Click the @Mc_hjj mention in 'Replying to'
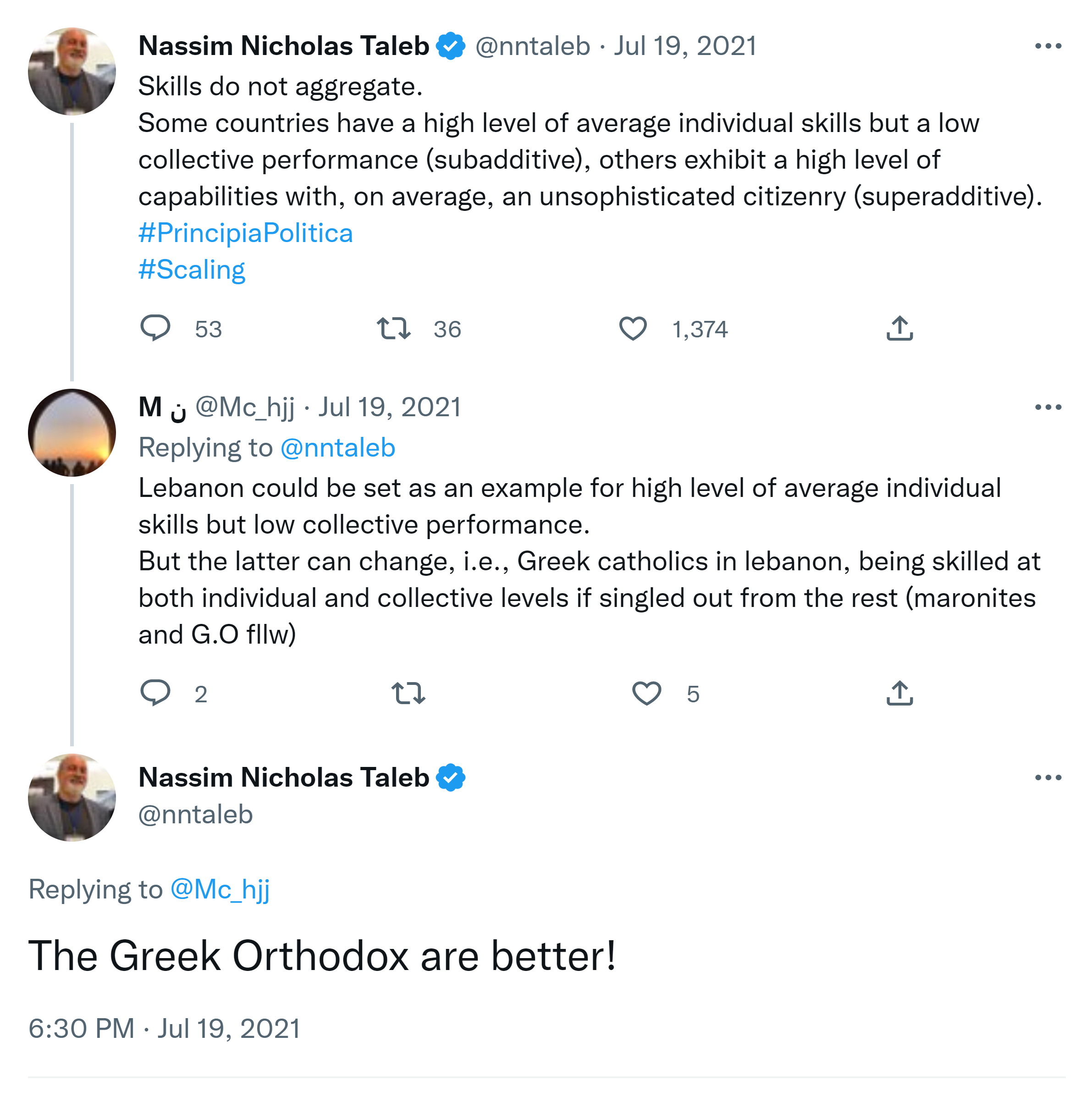 220,889
